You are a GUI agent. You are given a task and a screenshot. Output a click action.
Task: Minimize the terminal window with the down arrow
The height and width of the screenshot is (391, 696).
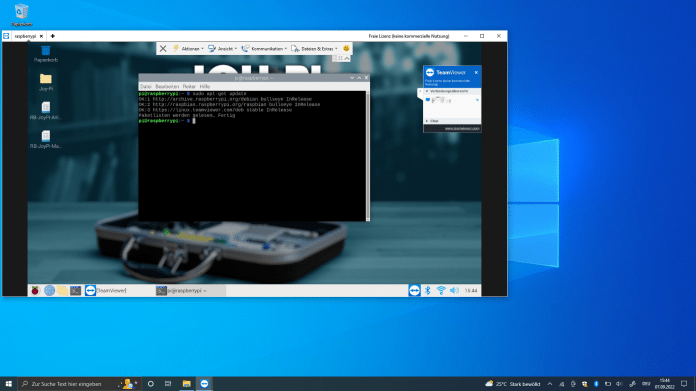pyautogui.click(x=352, y=78)
